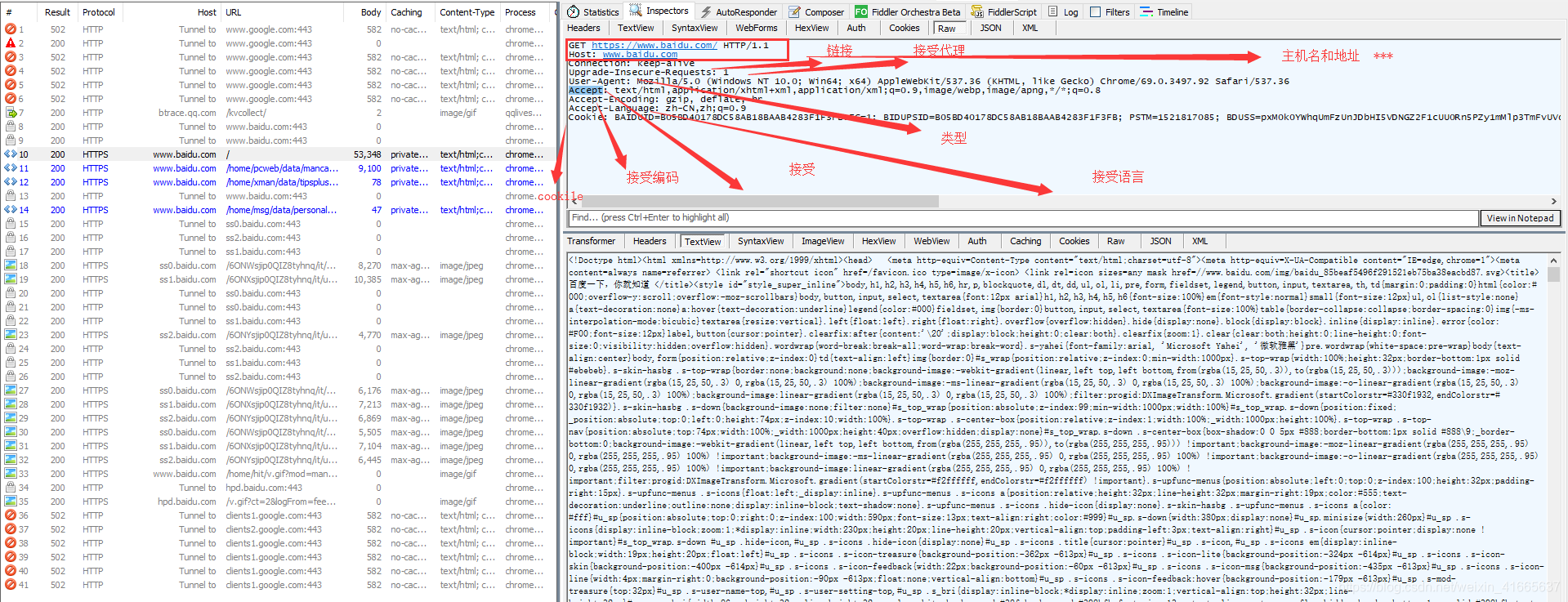Select response Transformer tab
The image size is (1568, 602).
(x=591, y=241)
